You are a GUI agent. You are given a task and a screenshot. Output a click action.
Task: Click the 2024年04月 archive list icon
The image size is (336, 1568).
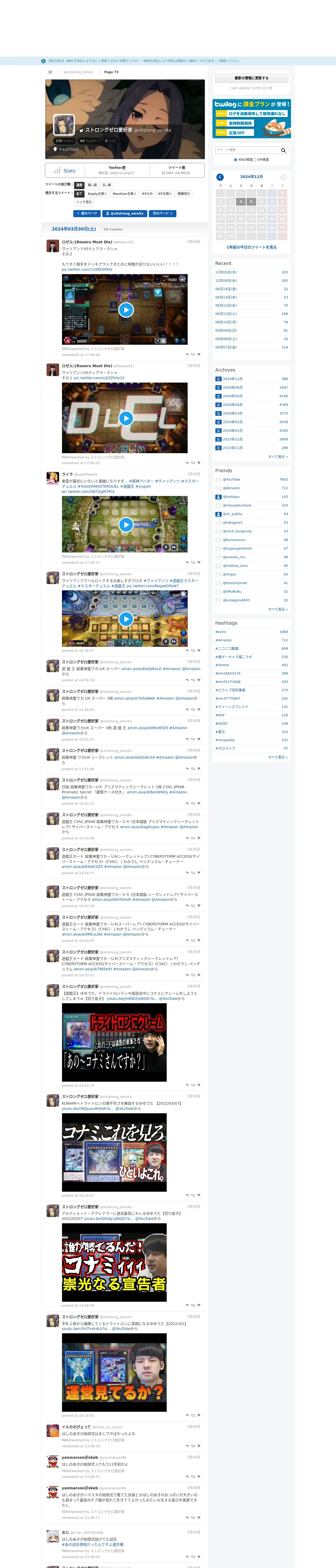pos(218,405)
